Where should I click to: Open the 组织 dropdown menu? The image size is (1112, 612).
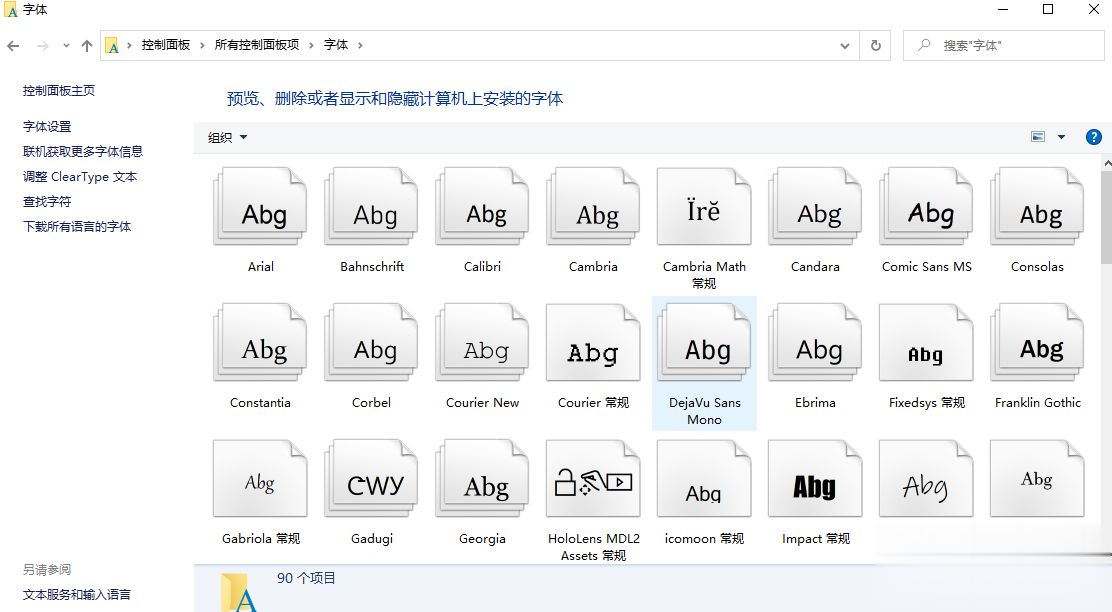point(227,138)
